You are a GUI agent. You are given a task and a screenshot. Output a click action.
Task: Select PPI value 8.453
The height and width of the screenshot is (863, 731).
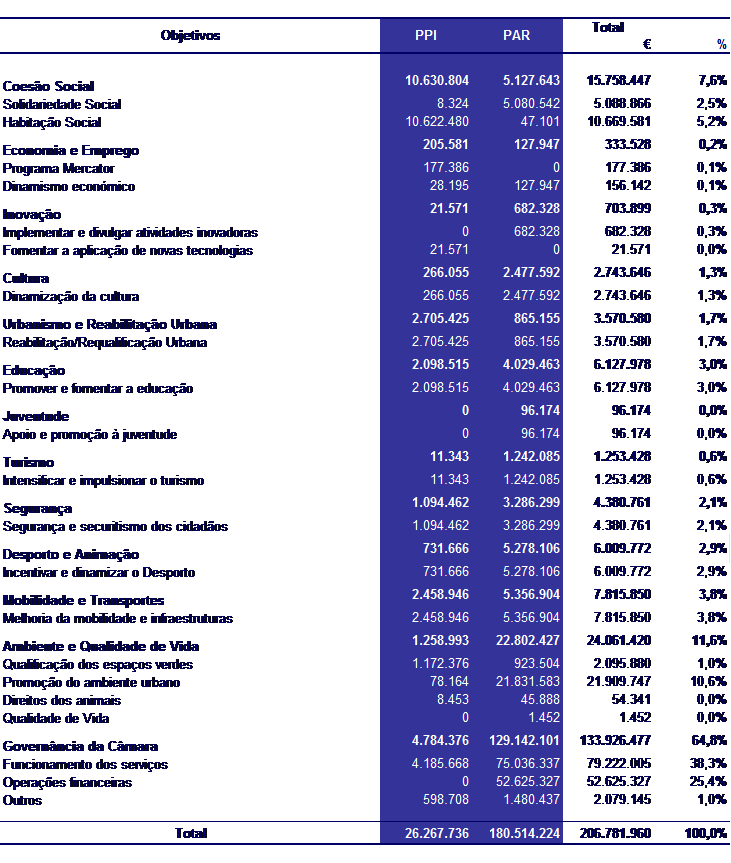coord(453,700)
